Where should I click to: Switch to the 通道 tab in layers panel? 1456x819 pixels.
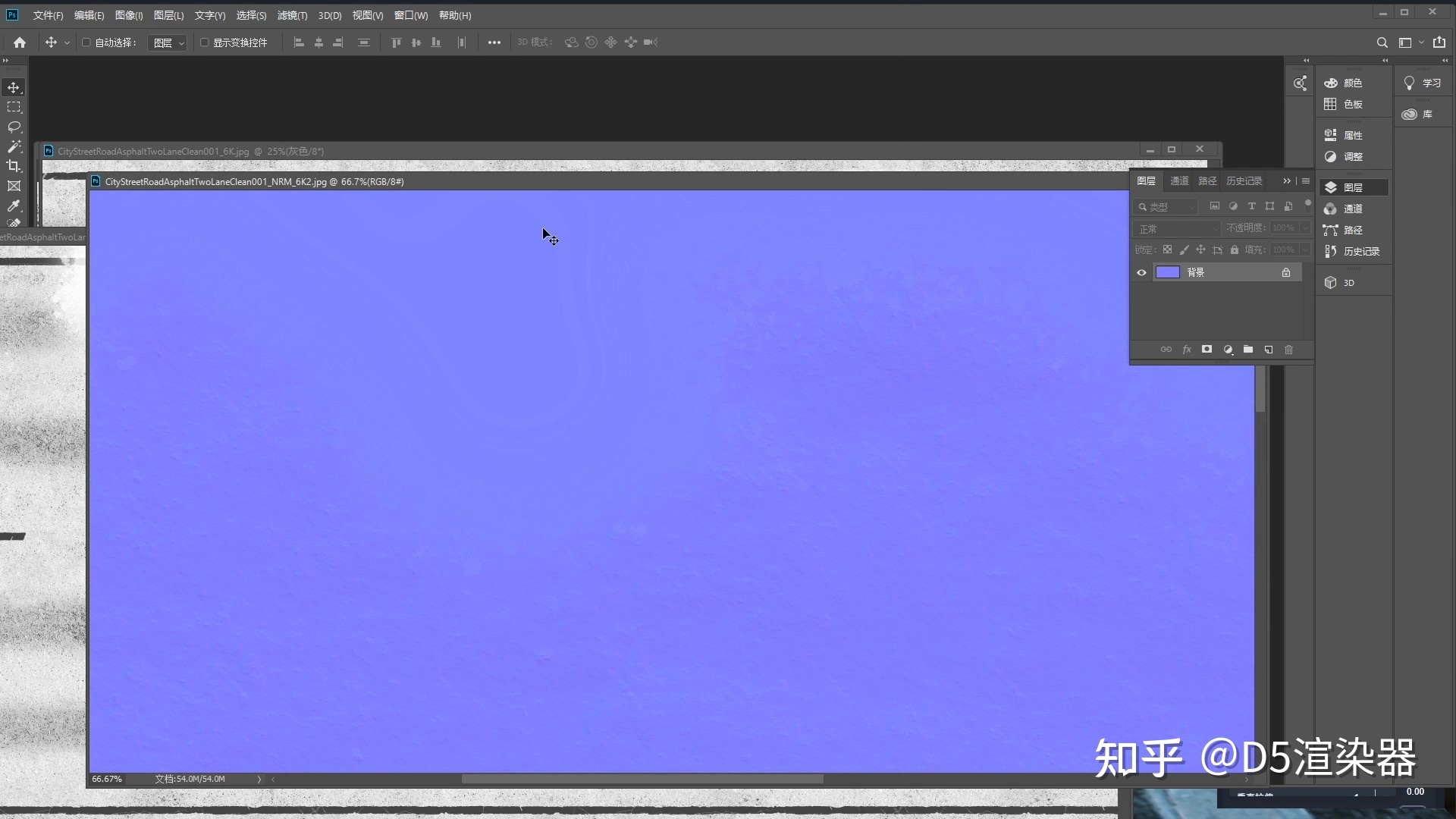pyautogui.click(x=1179, y=181)
